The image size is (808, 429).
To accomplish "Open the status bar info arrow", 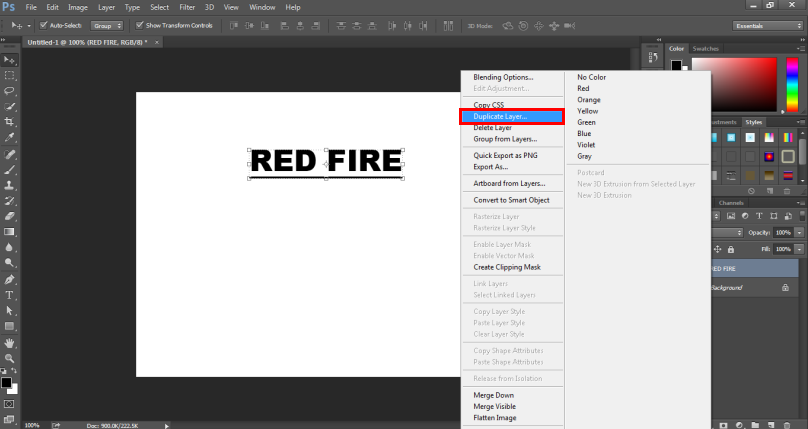I will click(166, 425).
